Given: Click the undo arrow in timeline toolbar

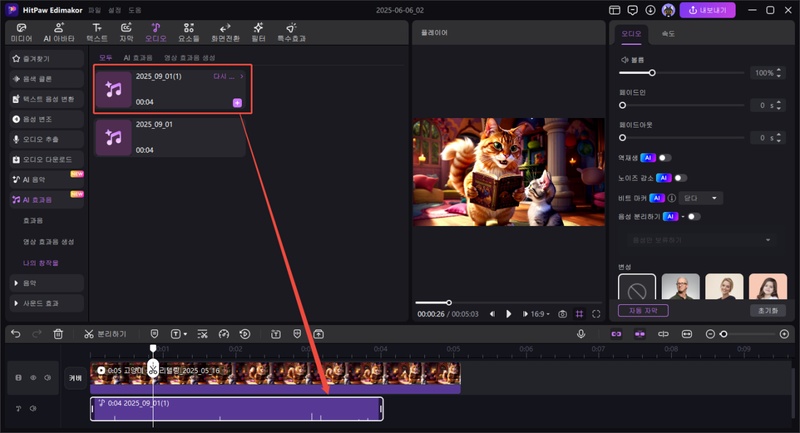Looking at the screenshot, I should tap(16, 334).
